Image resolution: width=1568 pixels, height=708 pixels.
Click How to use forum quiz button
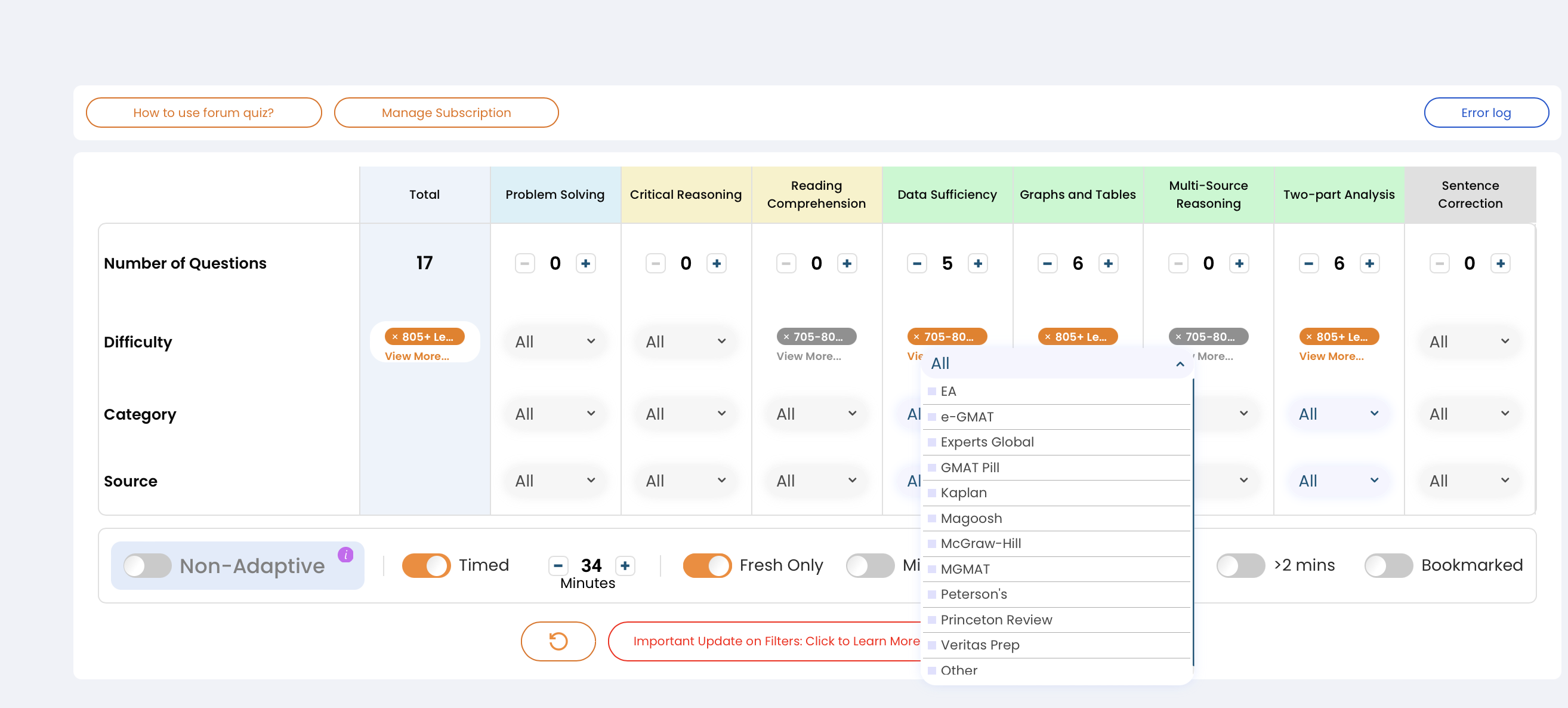click(203, 113)
